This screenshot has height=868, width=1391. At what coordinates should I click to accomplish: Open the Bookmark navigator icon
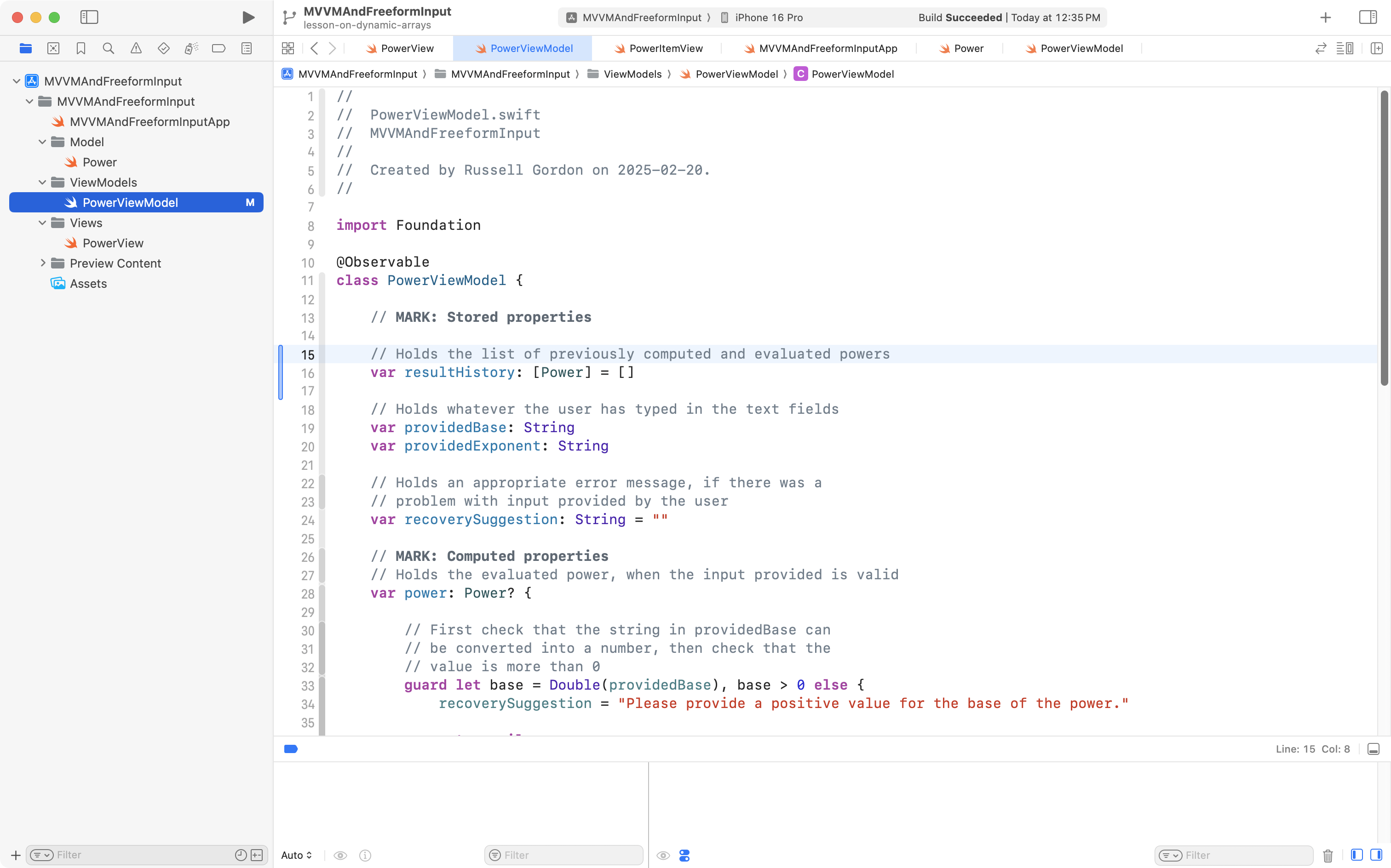(81, 48)
